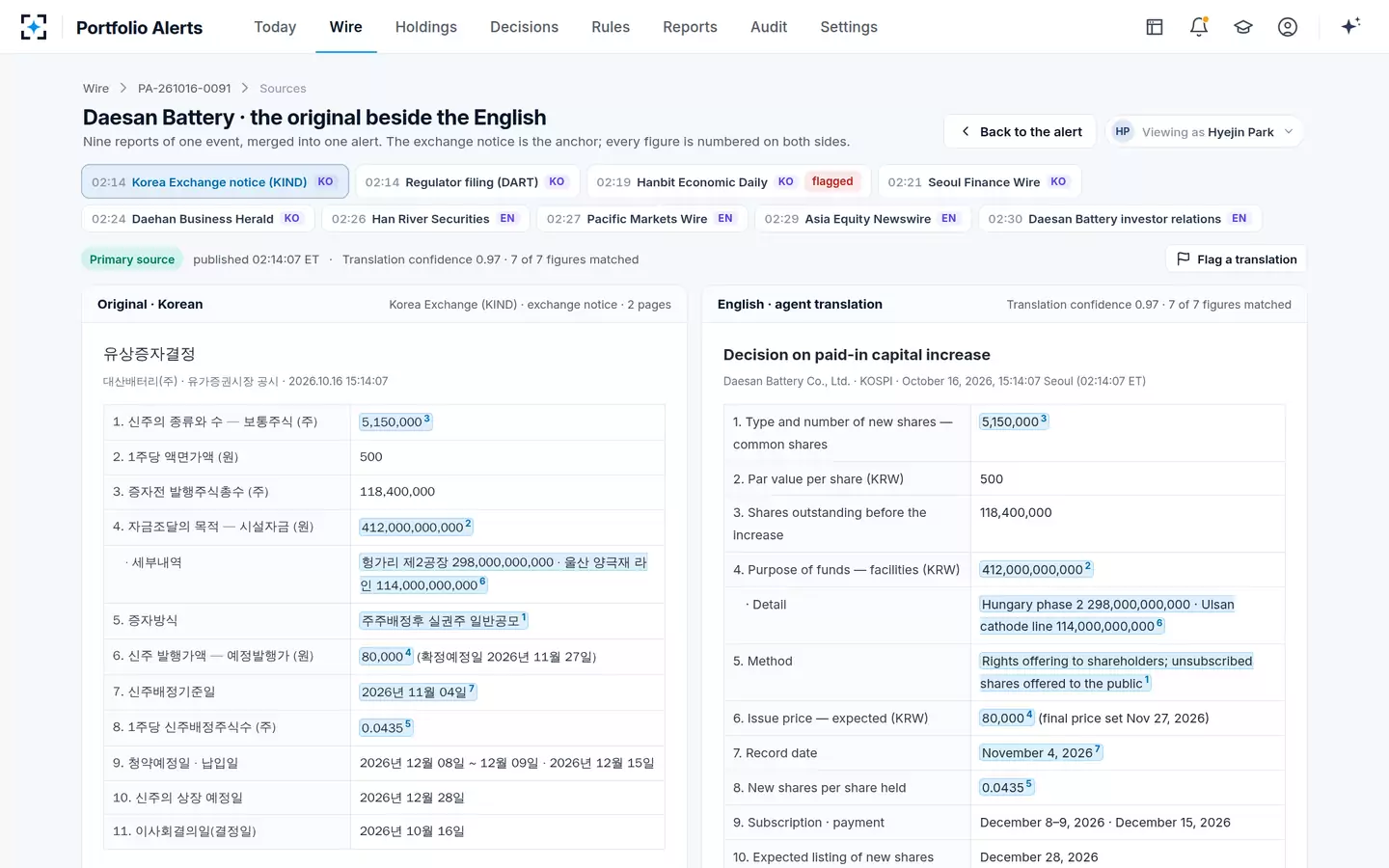Image resolution: width=1389 pixels, height=868 pixels.
Task: Switch to the Today tab
Action: tap(275, 27)
